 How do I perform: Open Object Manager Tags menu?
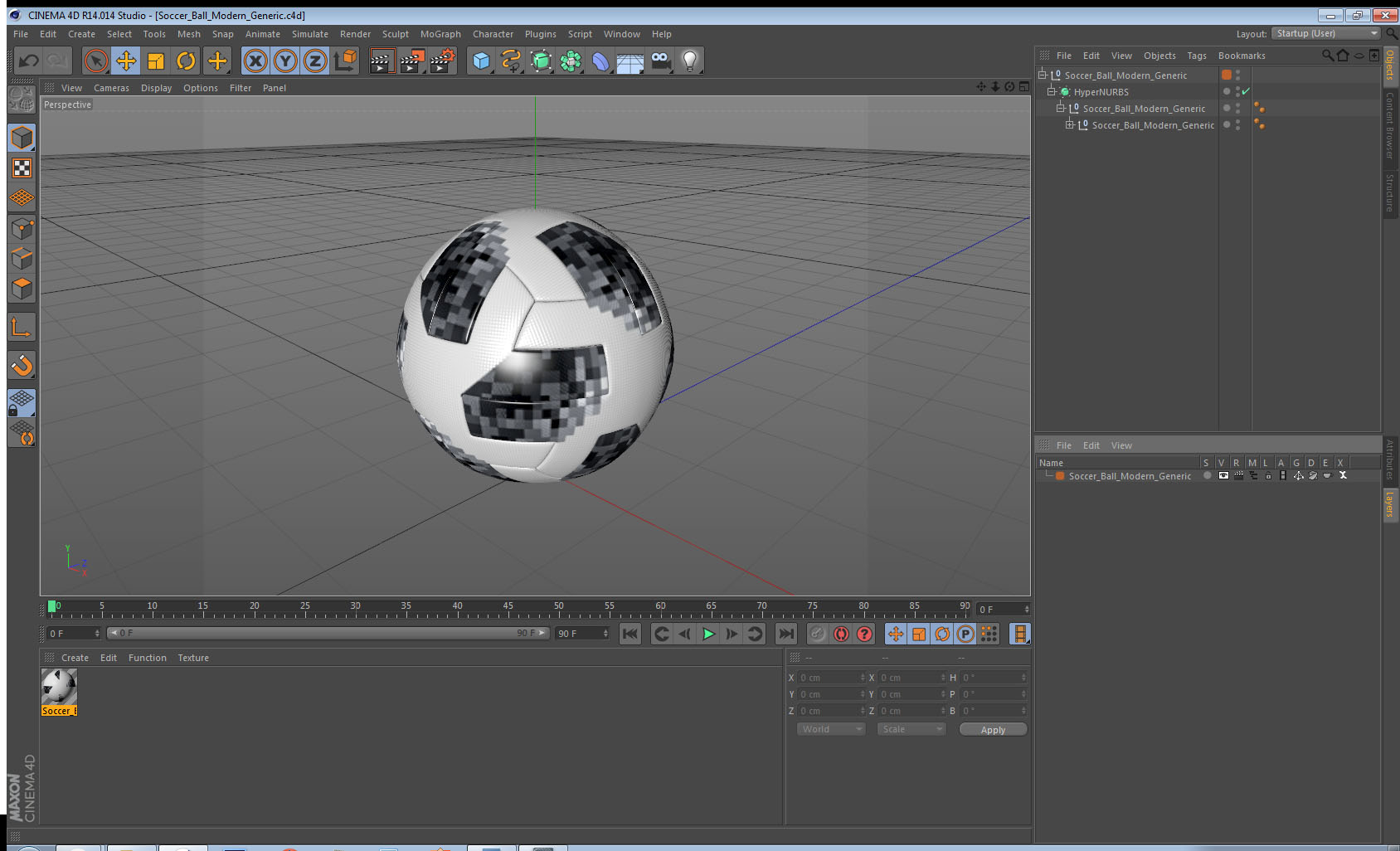click(x=1197, y=56)
